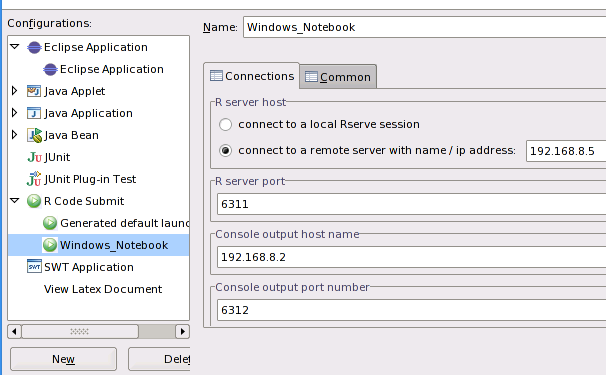
Task: Collapse the Eclipse Application tree node
Action: [x=15, y=47]
